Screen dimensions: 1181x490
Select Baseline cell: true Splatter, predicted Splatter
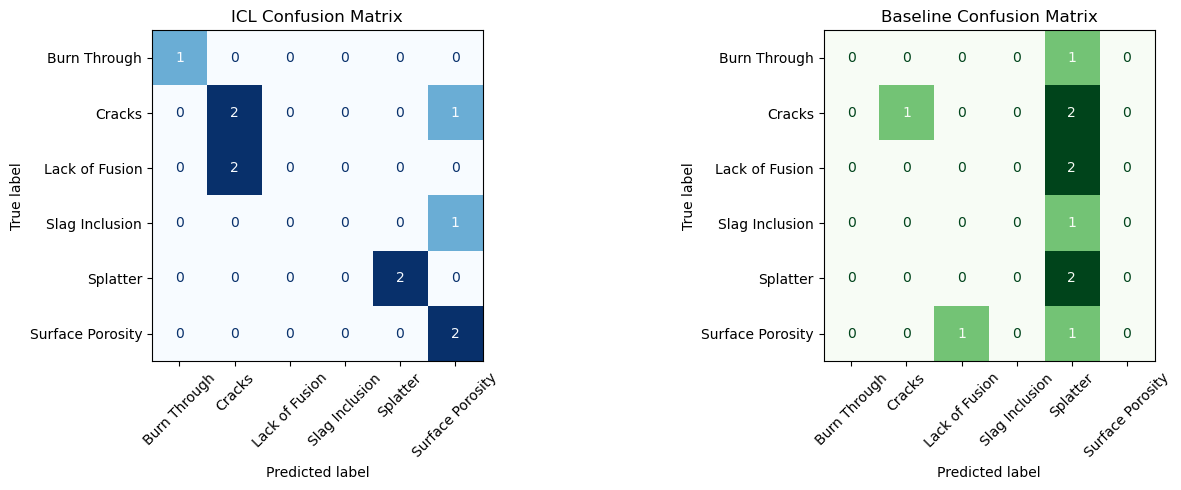[x=1072, y=277]
